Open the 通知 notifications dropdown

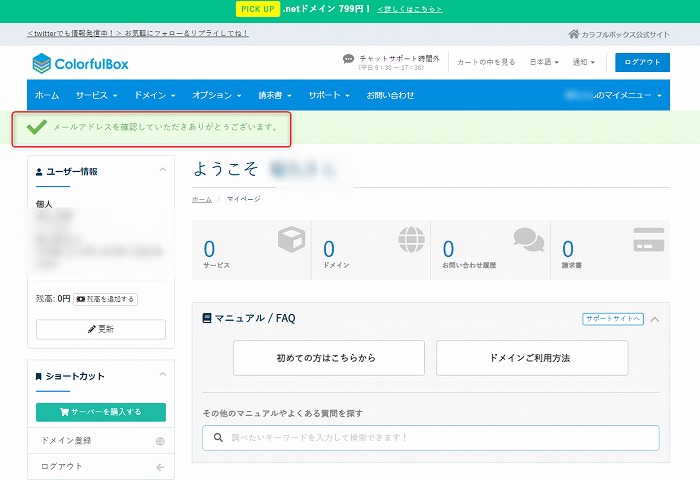point(584,62)
